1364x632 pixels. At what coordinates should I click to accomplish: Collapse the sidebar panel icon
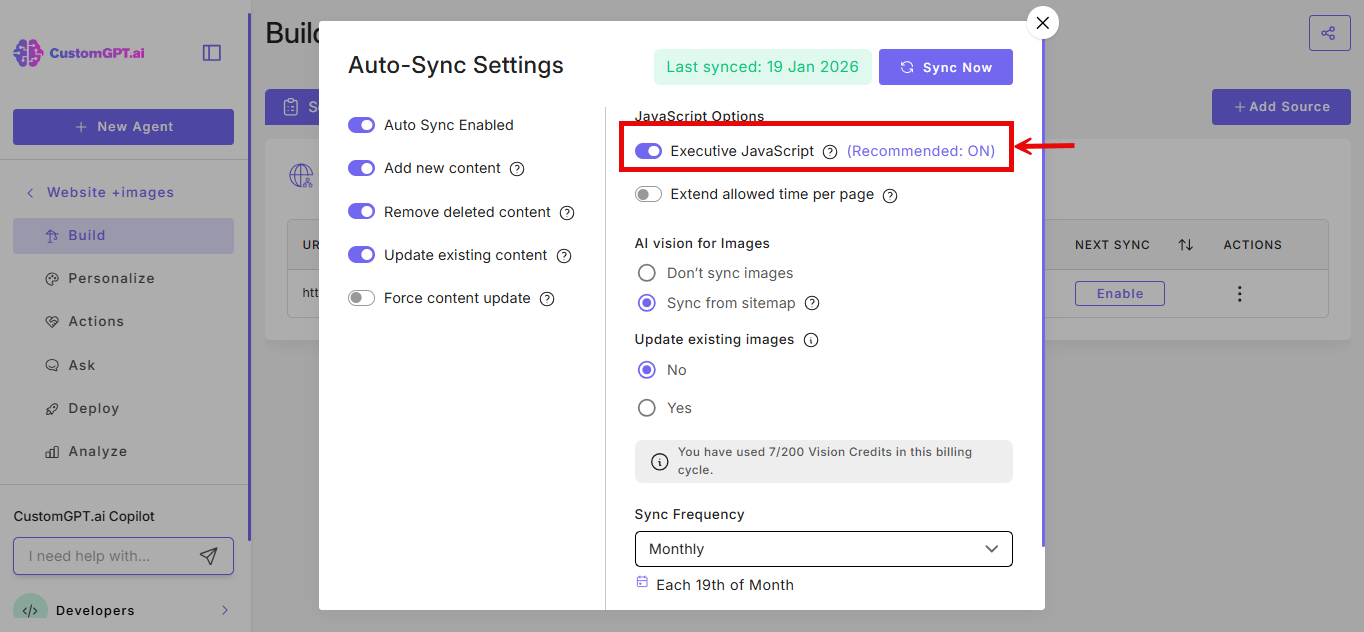212,53
